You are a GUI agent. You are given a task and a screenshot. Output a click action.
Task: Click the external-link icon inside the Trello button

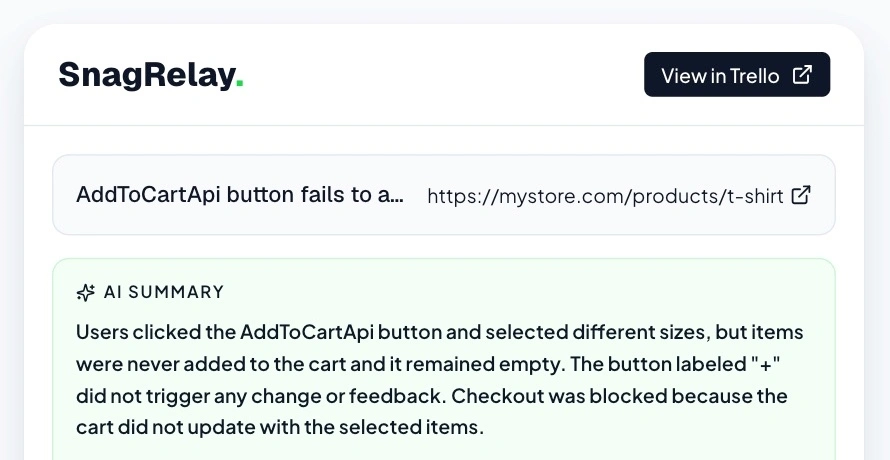coord(802,74)
